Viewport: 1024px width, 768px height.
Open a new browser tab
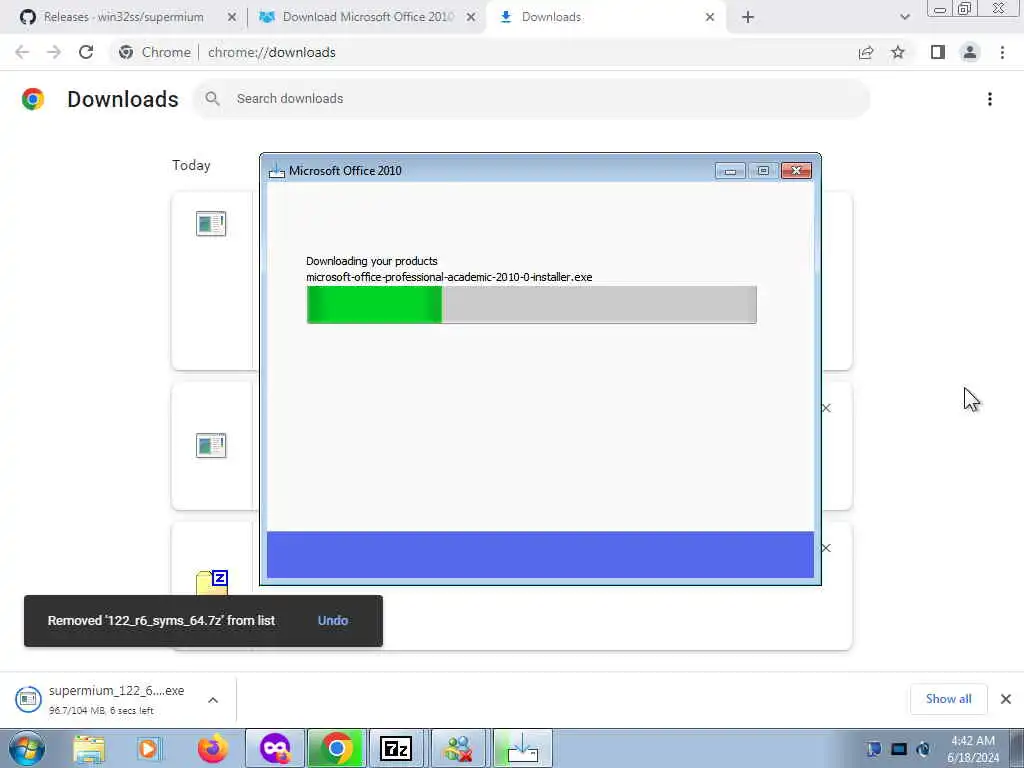748,18
